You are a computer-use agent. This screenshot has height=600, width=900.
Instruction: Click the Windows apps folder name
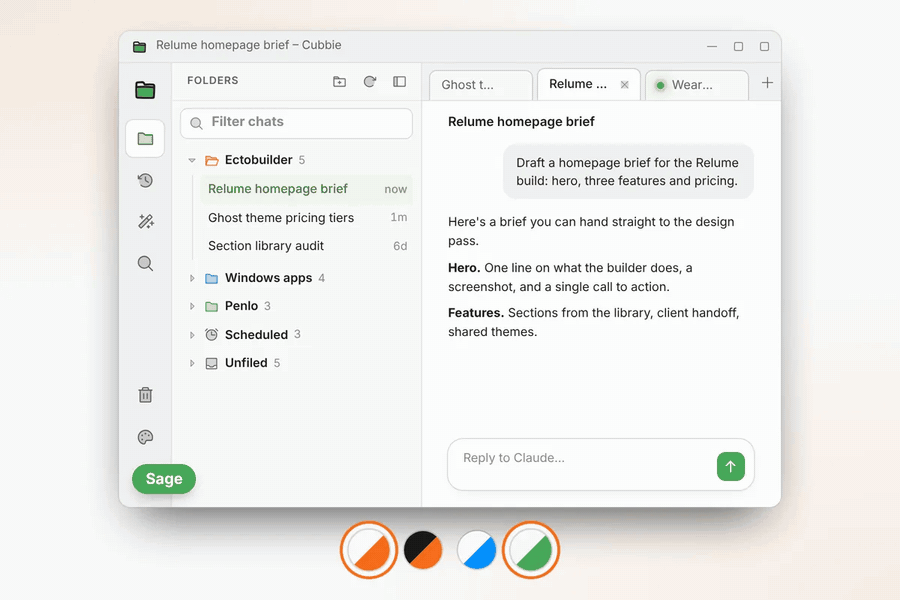coord(268,278)
